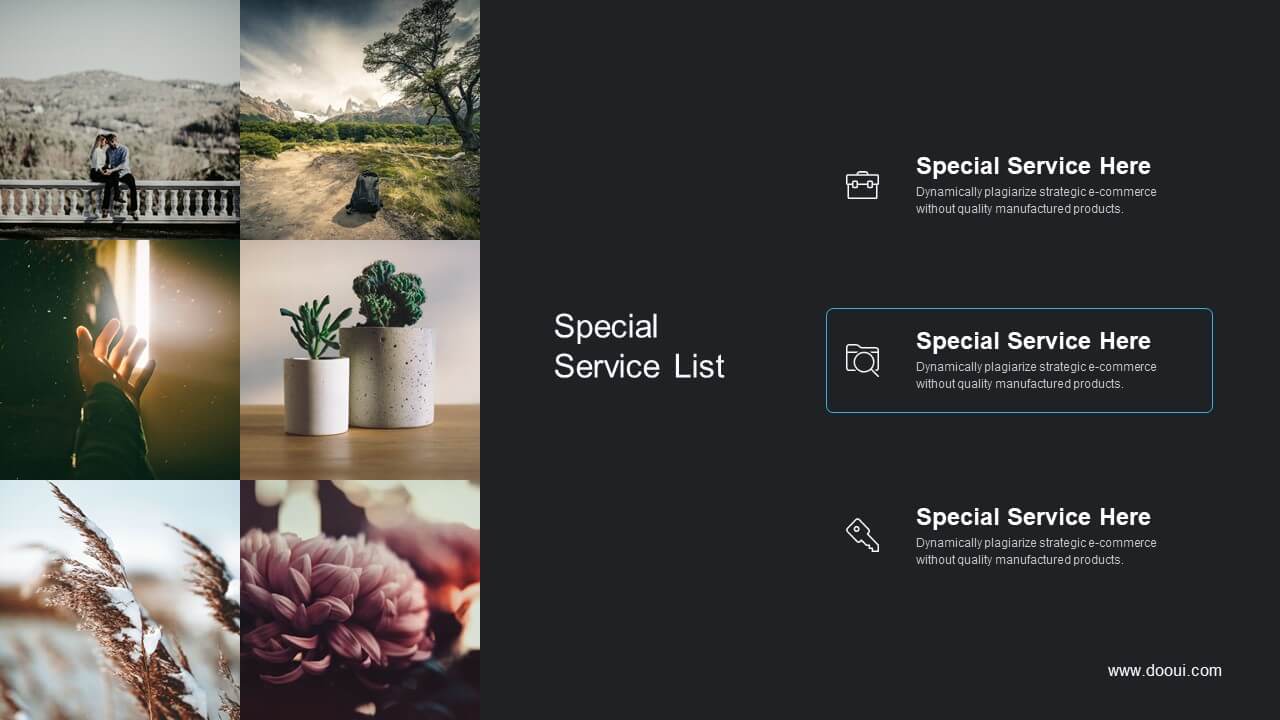
Task: Select the heading next to the key icon
Action: click(1033, 517)
